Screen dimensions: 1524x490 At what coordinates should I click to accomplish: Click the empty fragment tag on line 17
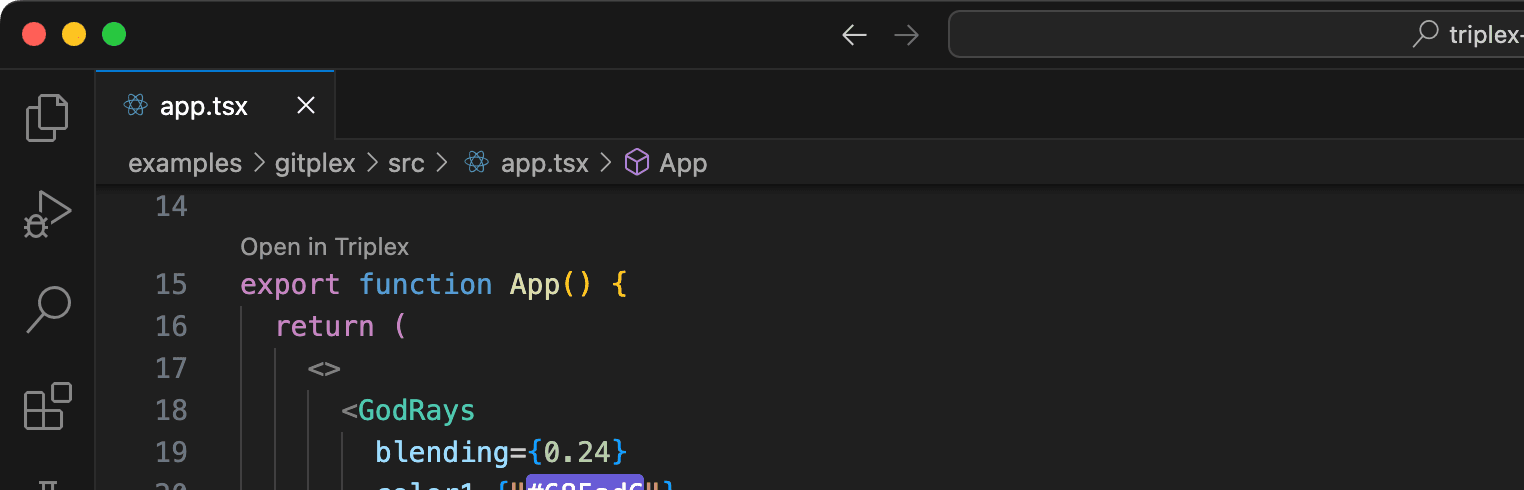pyautogui.click(x=325, y=369)
